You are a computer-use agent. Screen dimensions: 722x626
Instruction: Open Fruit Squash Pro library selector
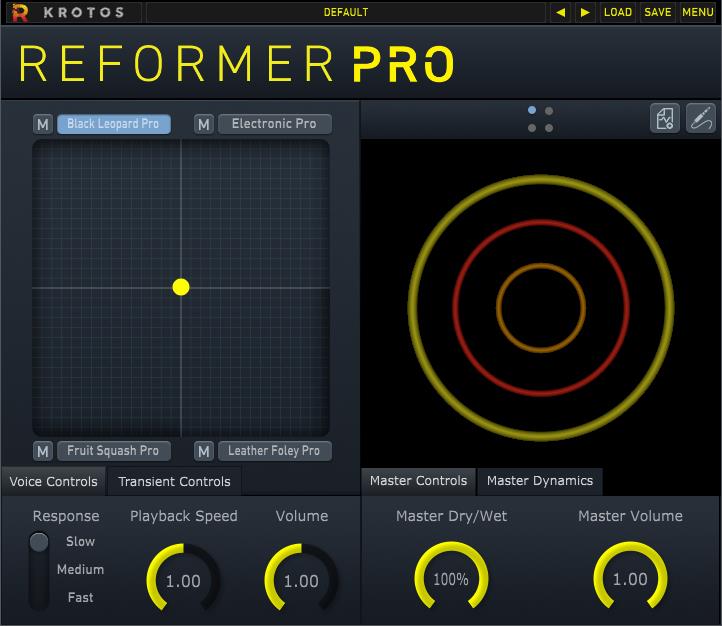coord(114,451)
